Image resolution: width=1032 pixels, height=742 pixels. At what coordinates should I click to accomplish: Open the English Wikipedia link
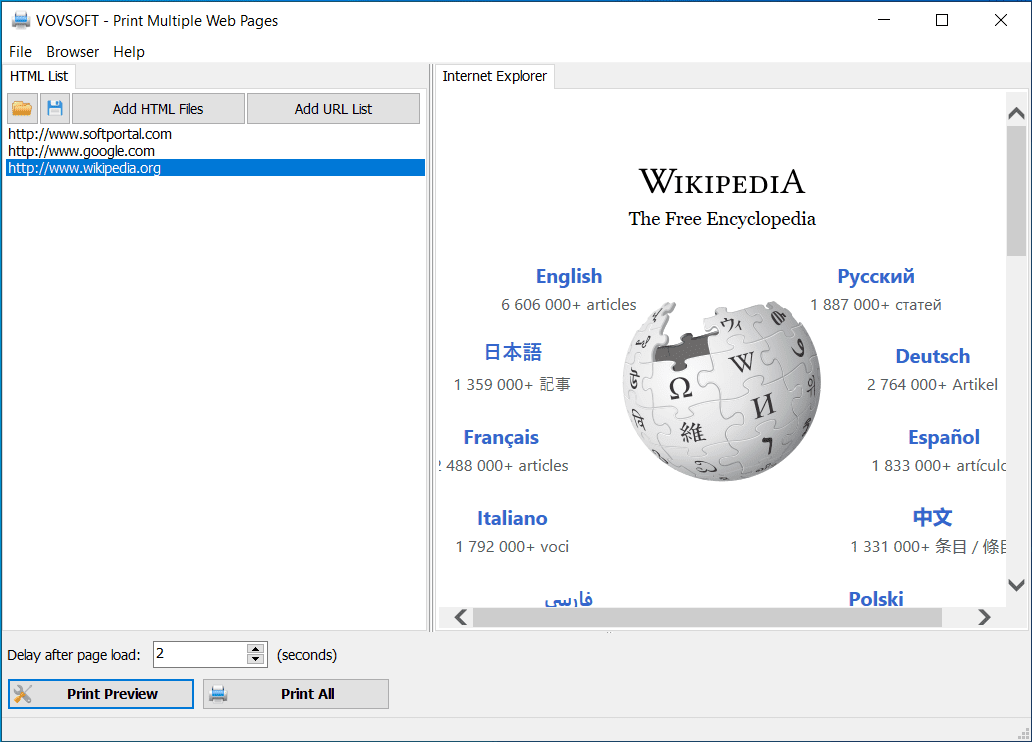(569, 276)
